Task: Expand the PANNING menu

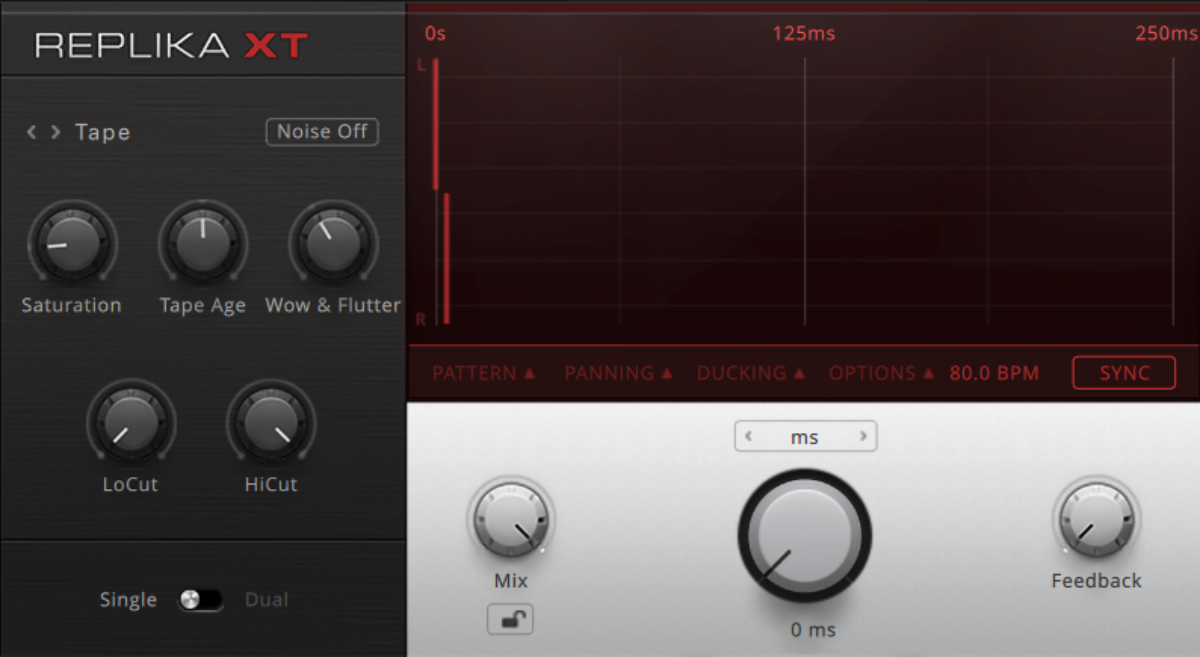Action: point(618,373)
